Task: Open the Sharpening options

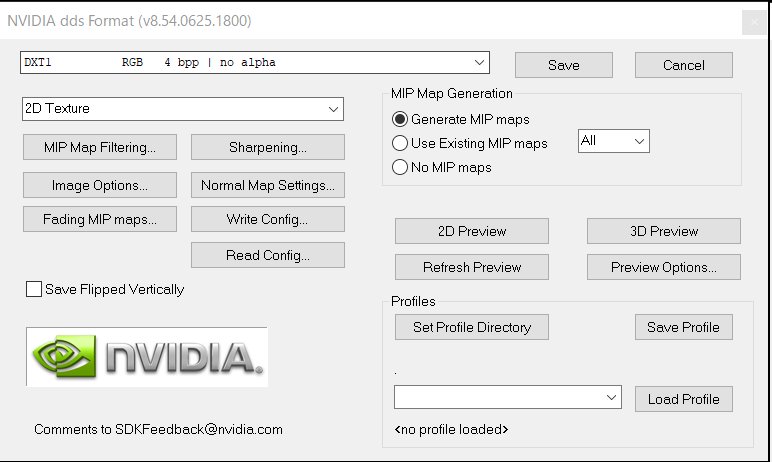Action: [267, 147]
